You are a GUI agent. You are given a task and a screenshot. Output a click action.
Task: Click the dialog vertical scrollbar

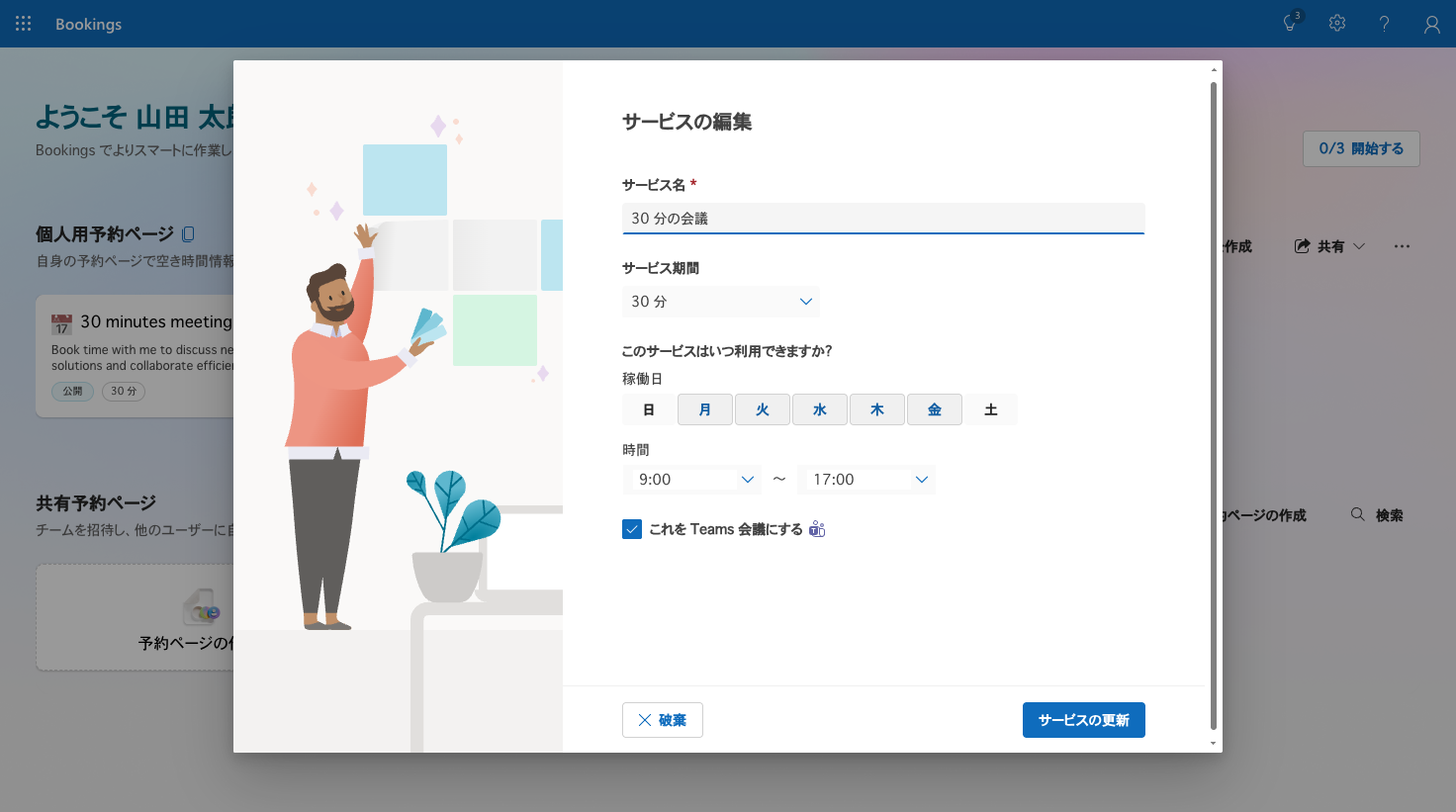(1214, 406)
